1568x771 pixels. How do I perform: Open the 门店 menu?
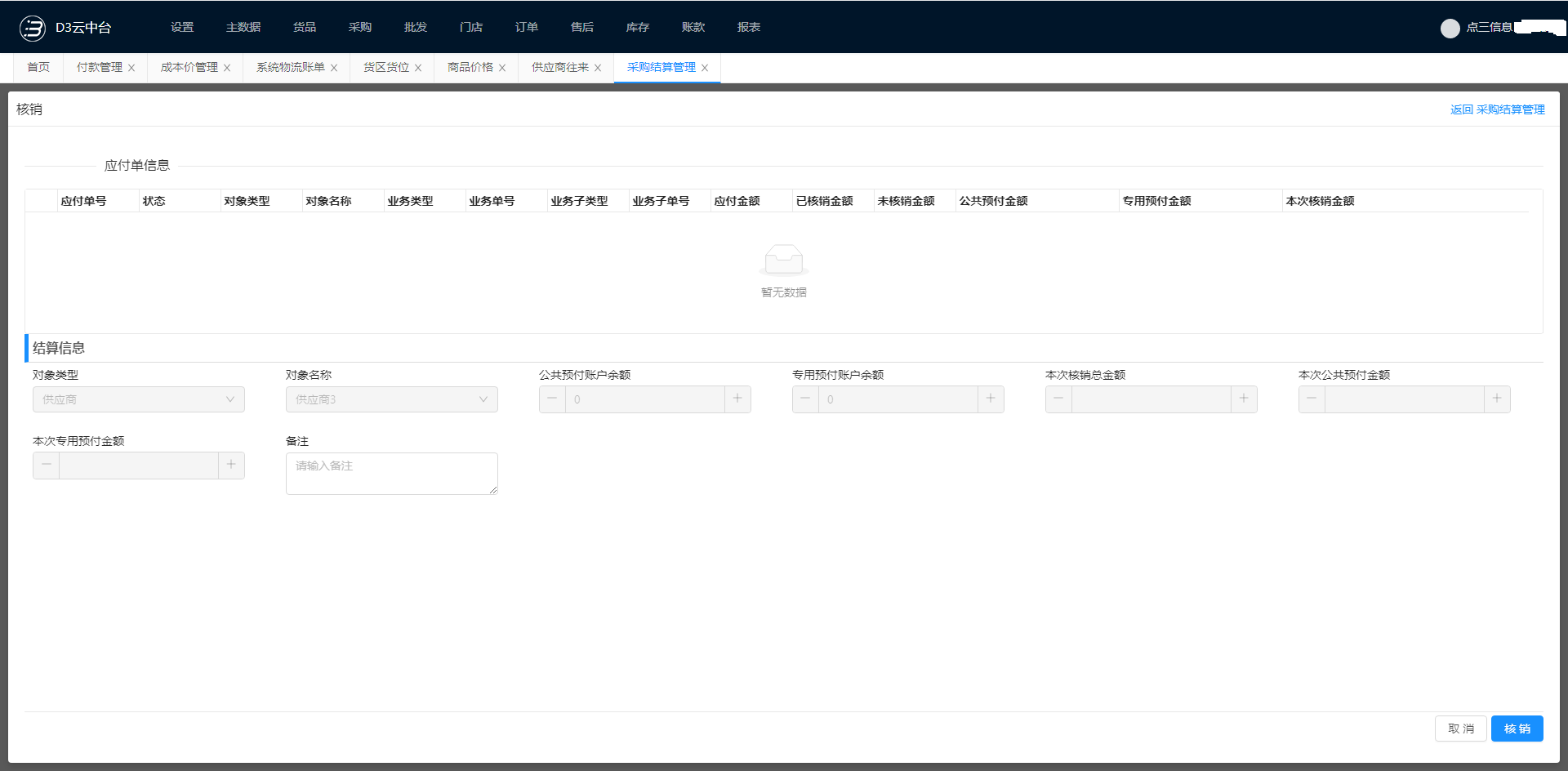point(471,27)
